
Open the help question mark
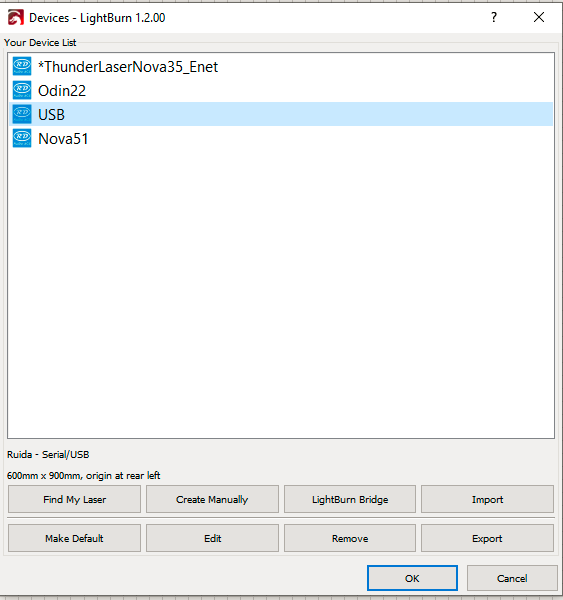tap(494, 17)
